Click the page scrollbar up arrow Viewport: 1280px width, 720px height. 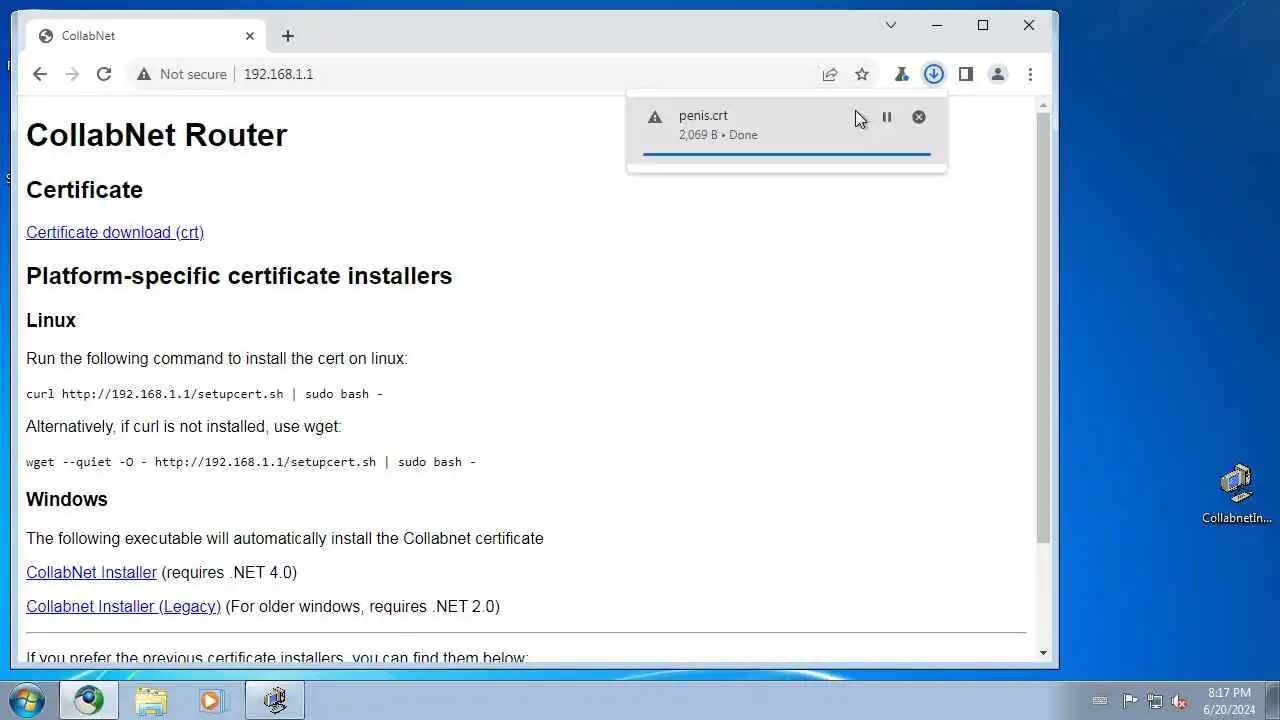[x=1043, y=105]
